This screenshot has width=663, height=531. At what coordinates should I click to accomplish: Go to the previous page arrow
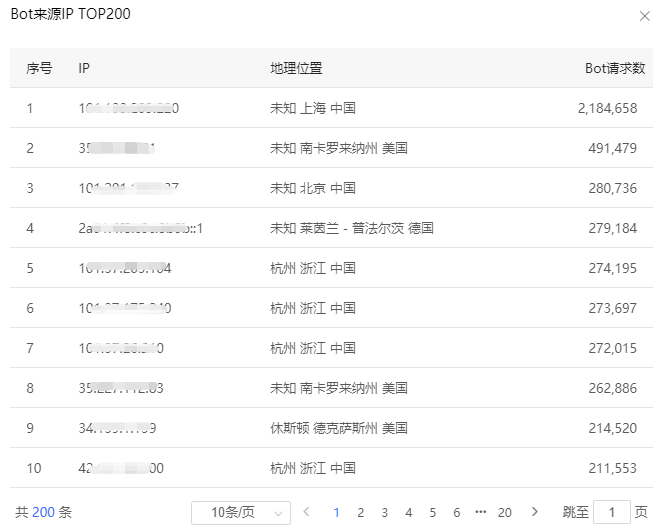coord(307,512)
